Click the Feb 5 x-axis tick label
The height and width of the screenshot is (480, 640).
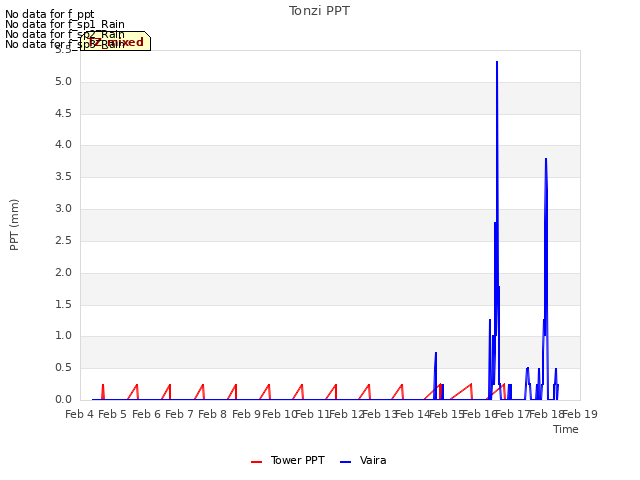(113, 414)
